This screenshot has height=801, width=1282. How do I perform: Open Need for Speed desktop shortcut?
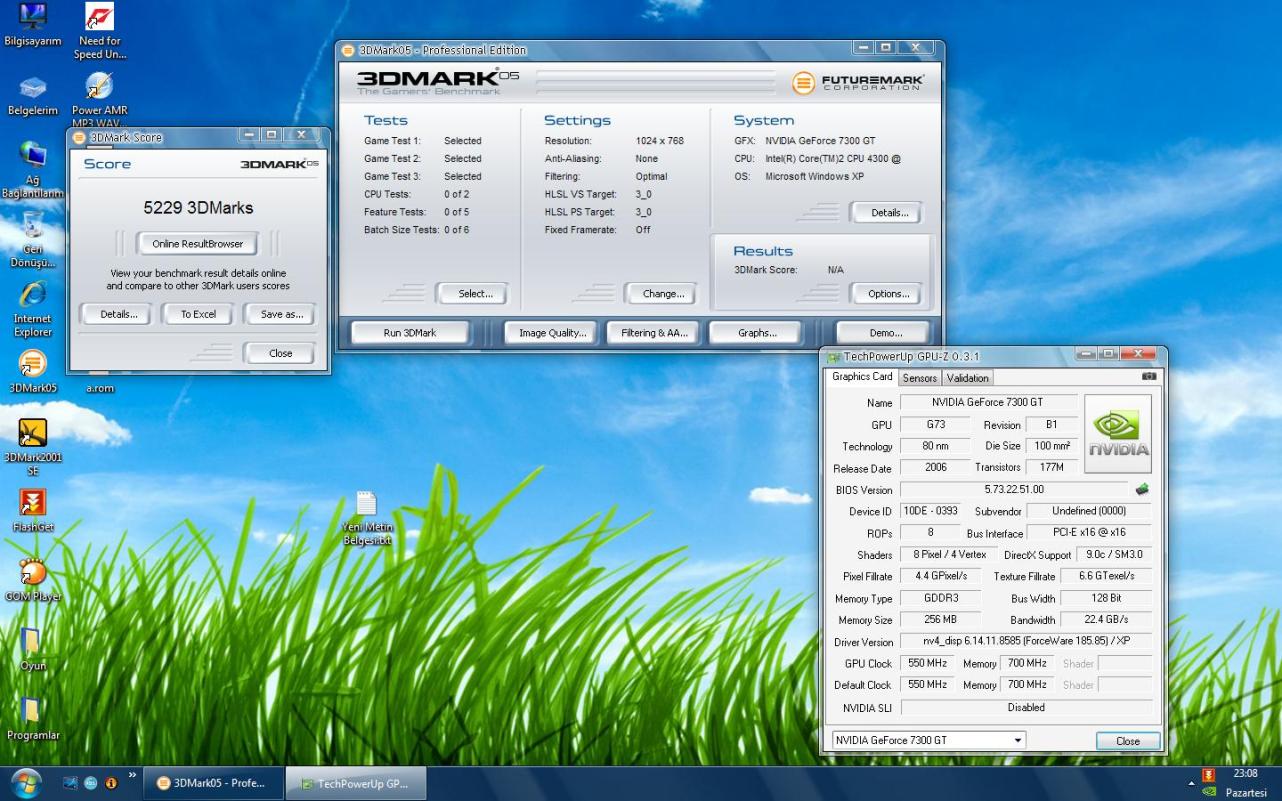pyautogui.click(x=99, y=31)
